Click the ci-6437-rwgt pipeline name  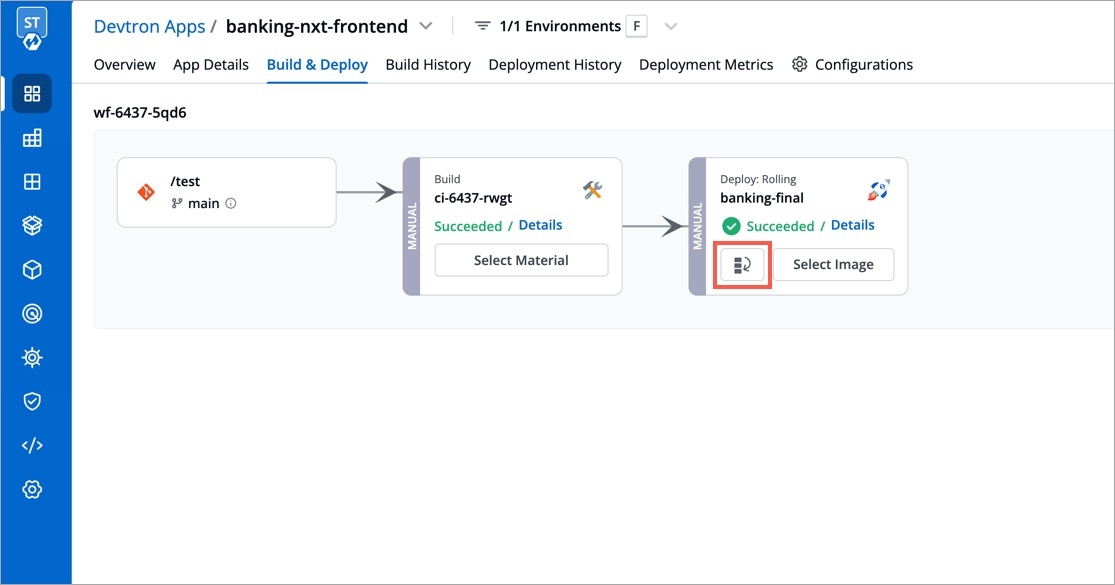click(x=474, y=198)
